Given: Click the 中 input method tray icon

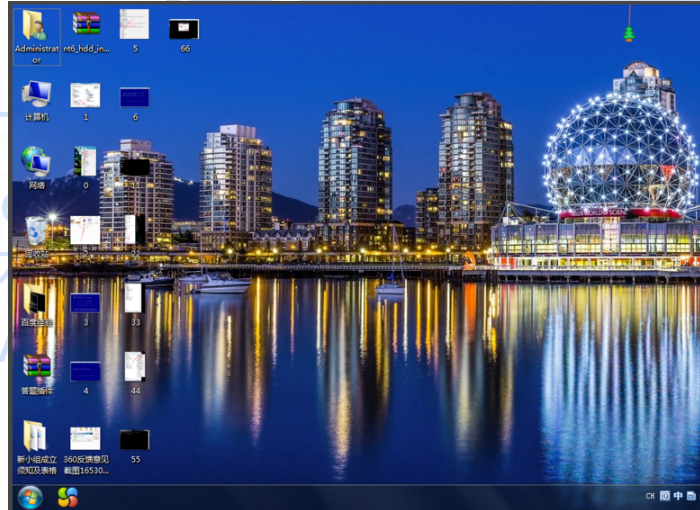Looking at the screenshot, I should click(678, 496).
